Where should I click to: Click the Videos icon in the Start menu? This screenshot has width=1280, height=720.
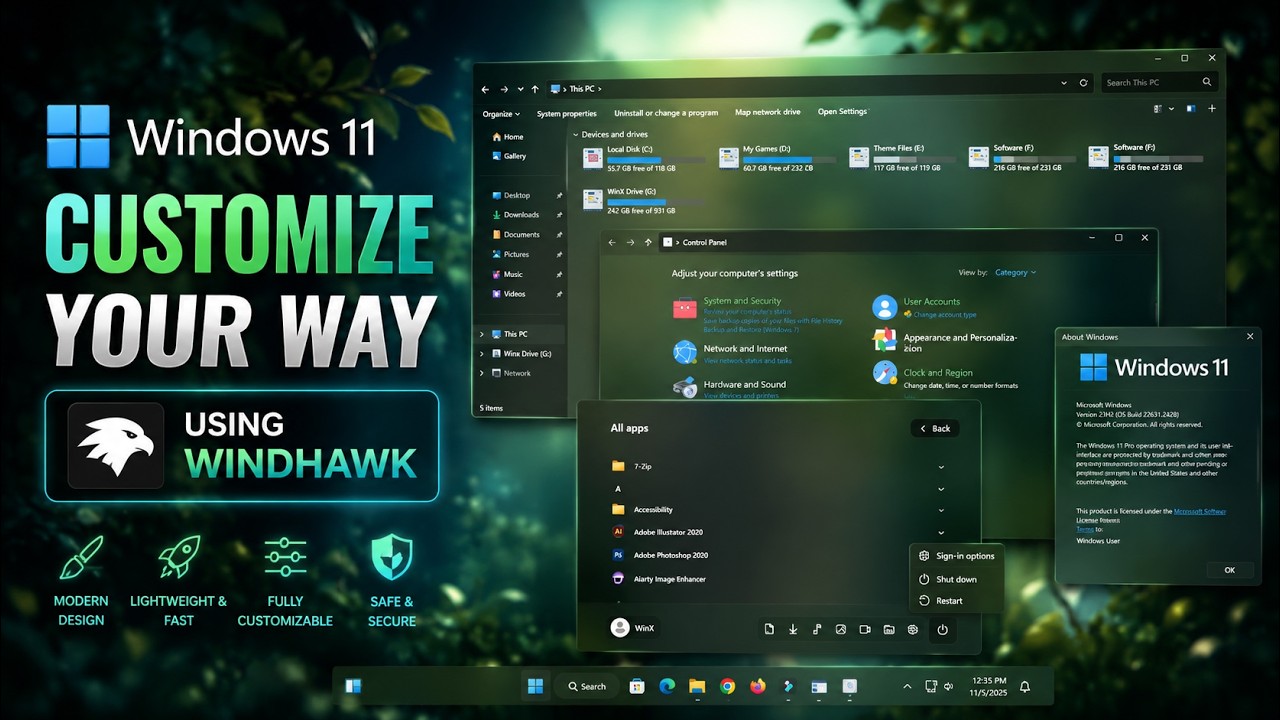tap(865, 629)
